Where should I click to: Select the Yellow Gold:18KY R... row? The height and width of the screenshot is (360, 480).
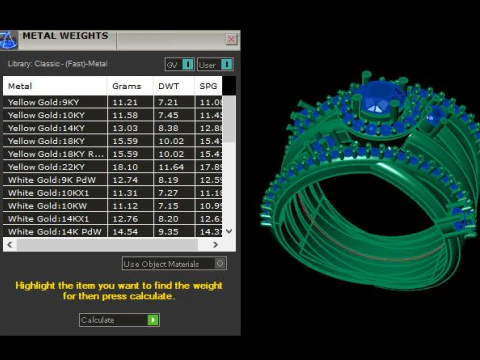(113, 154)
